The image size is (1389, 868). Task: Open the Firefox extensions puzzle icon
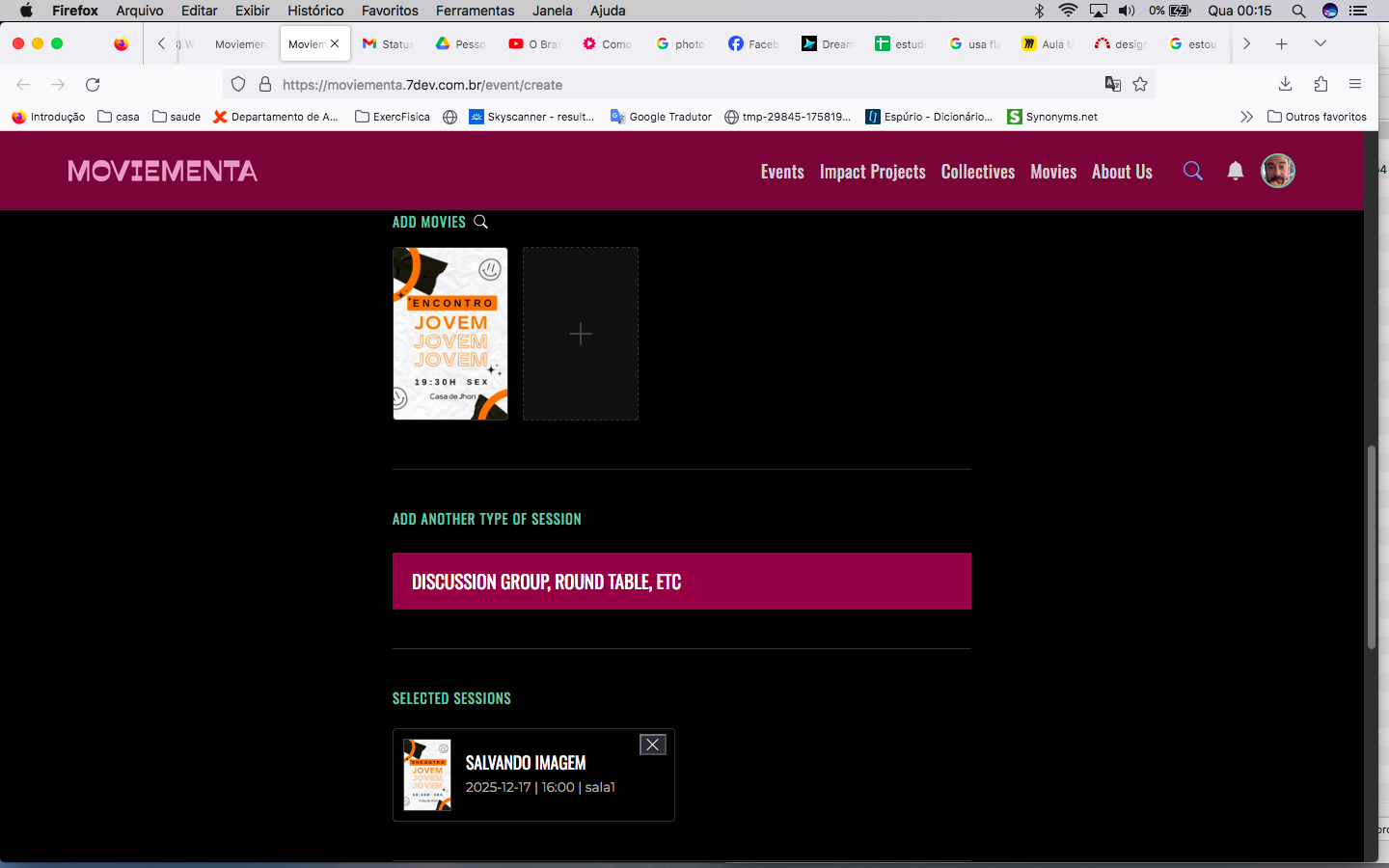[x=1321, y=85]
